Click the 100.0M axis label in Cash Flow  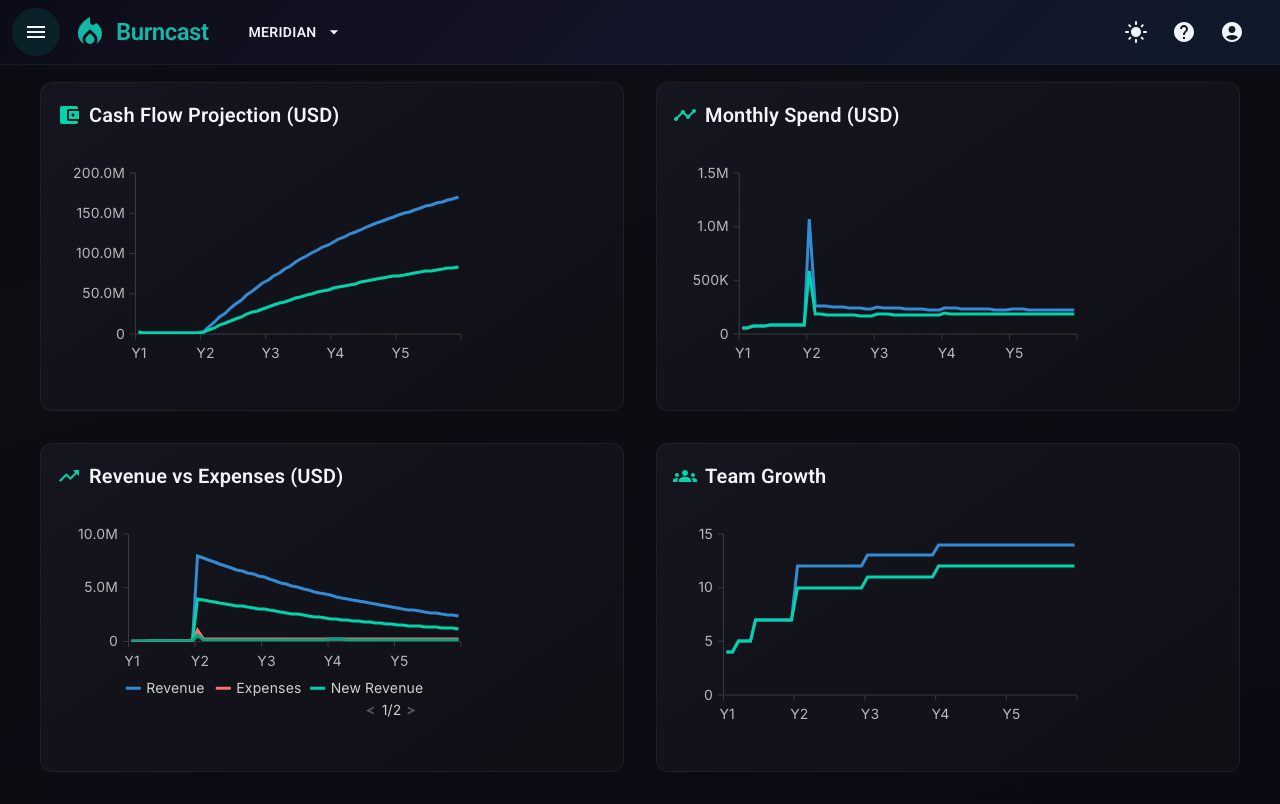pos(99,253)
